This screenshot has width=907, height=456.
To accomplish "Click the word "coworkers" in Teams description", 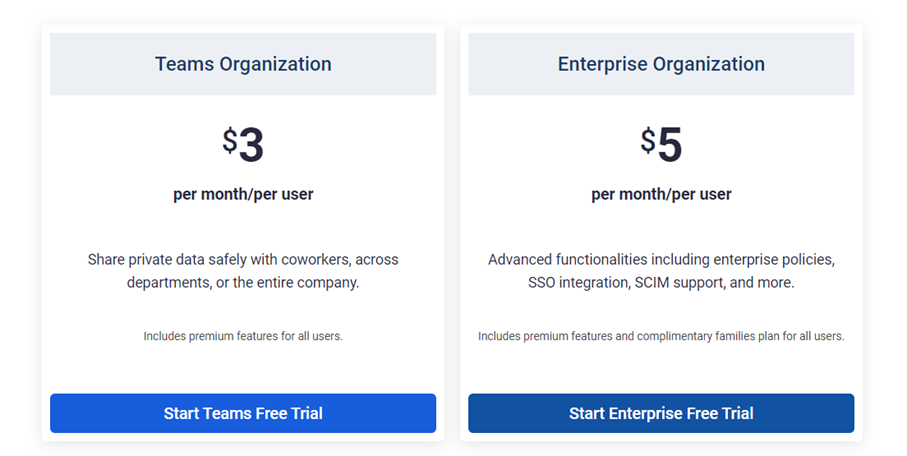I will point(316,260).
